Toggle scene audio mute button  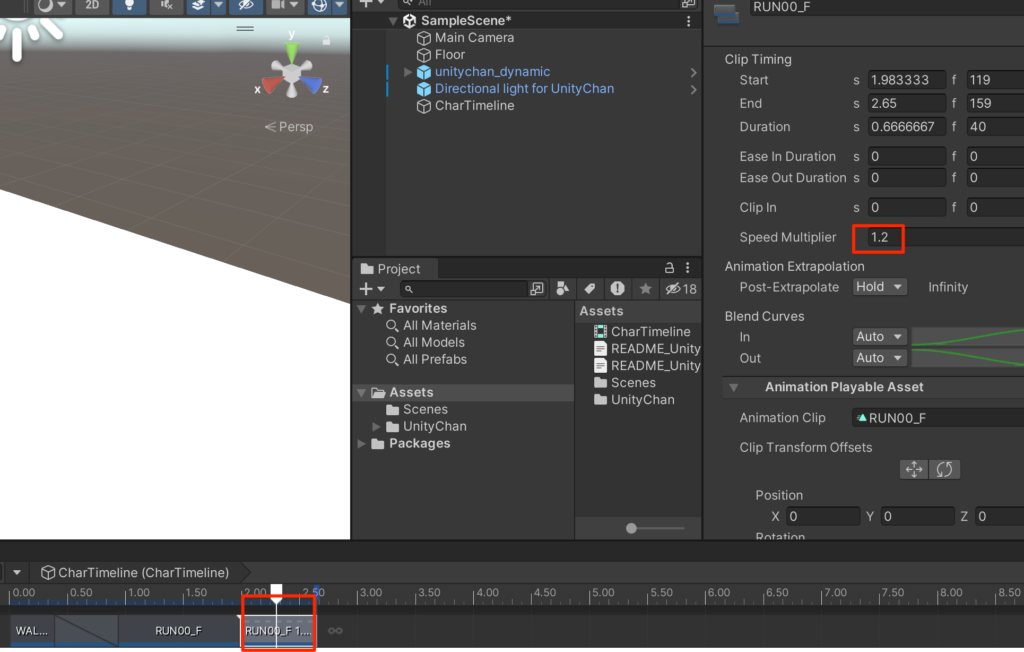[166, 5]
